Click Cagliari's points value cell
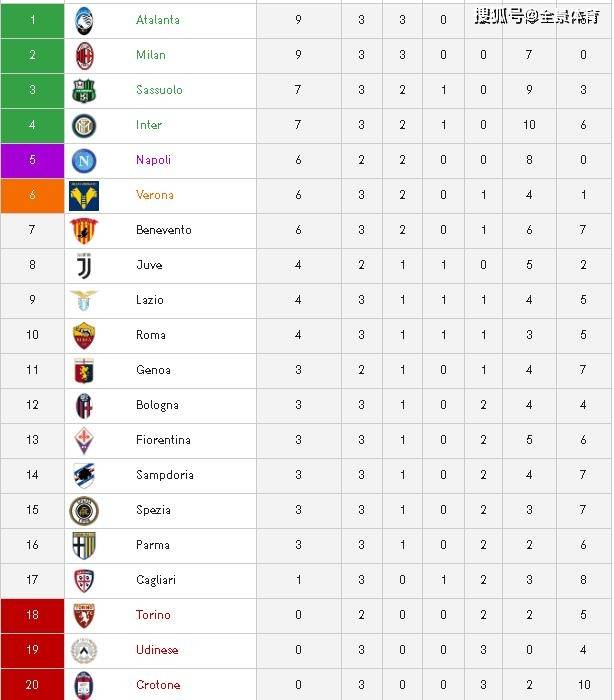The width and height of the screenshot is (614, 700). pos(298,580)
